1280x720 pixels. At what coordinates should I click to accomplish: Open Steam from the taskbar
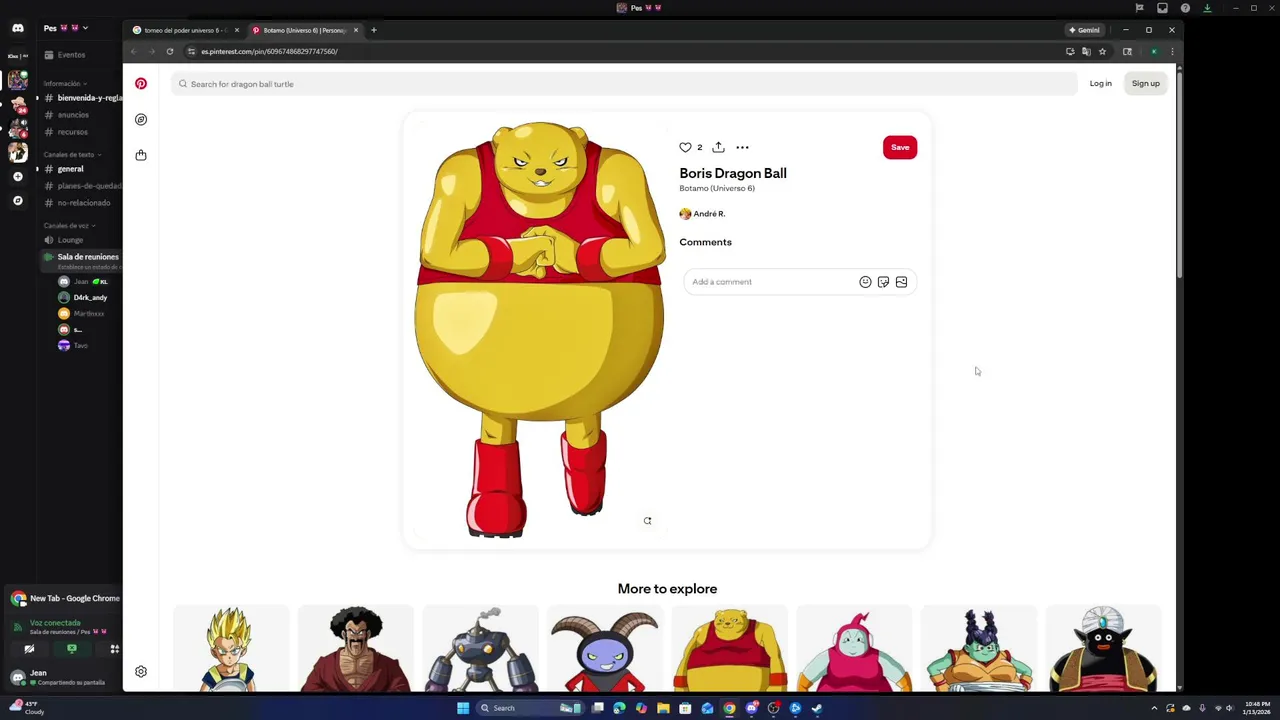(817, 708)
